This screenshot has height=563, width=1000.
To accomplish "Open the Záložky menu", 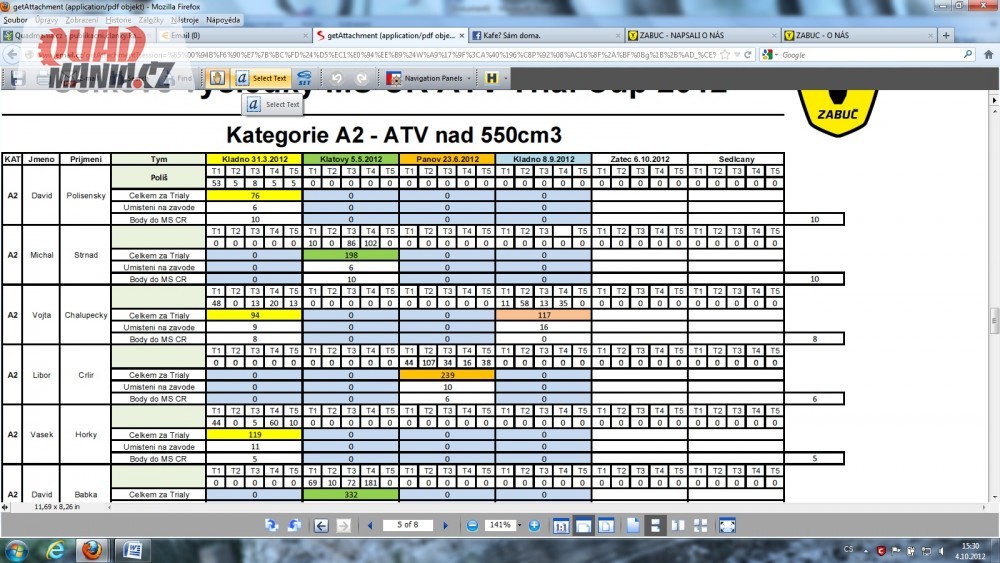I will (x=151, y=20).
